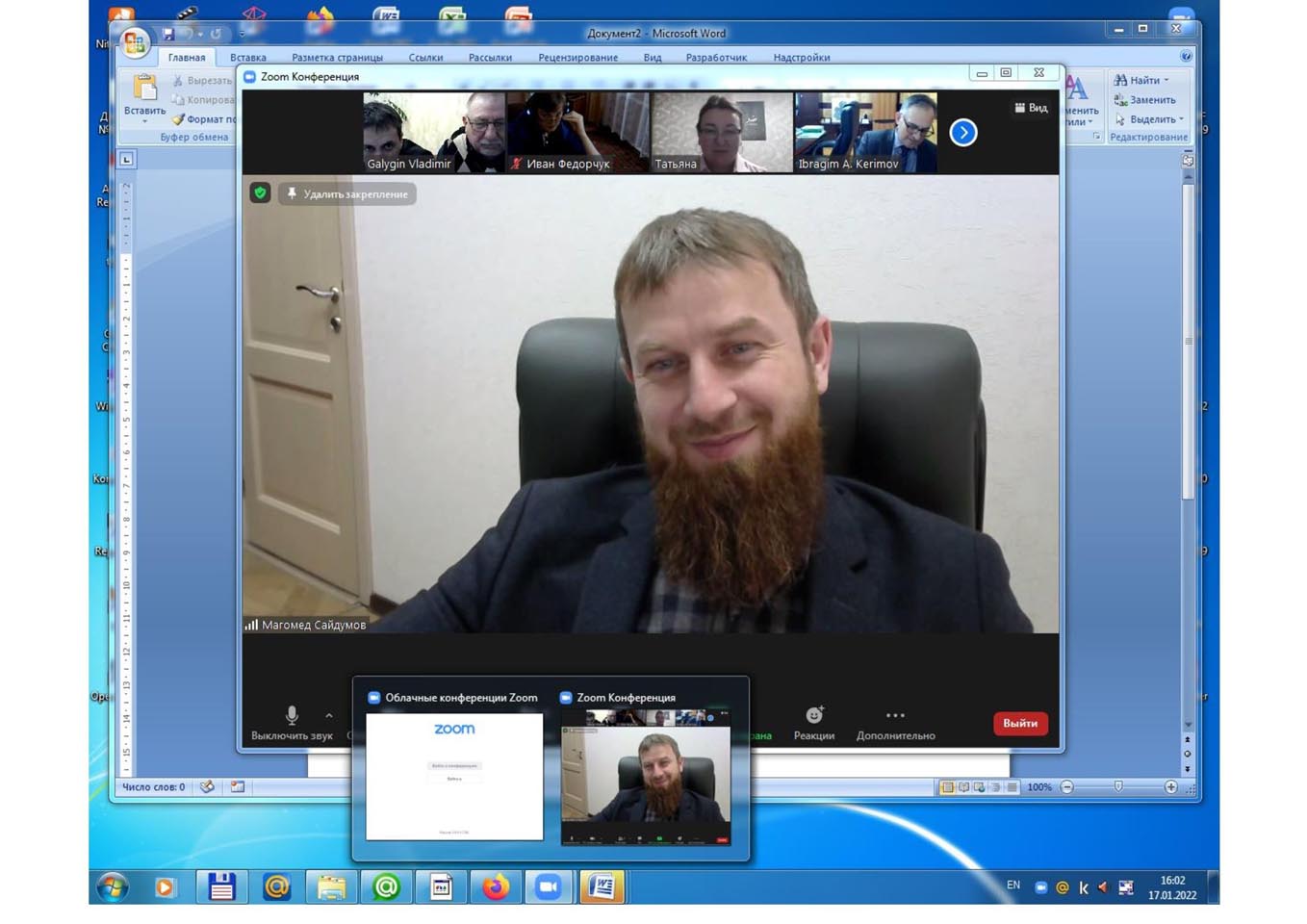This screenshot has width=1307, height=924.
Task: Open Word help via the question mark icon
Action: [x=1186, y=57]
